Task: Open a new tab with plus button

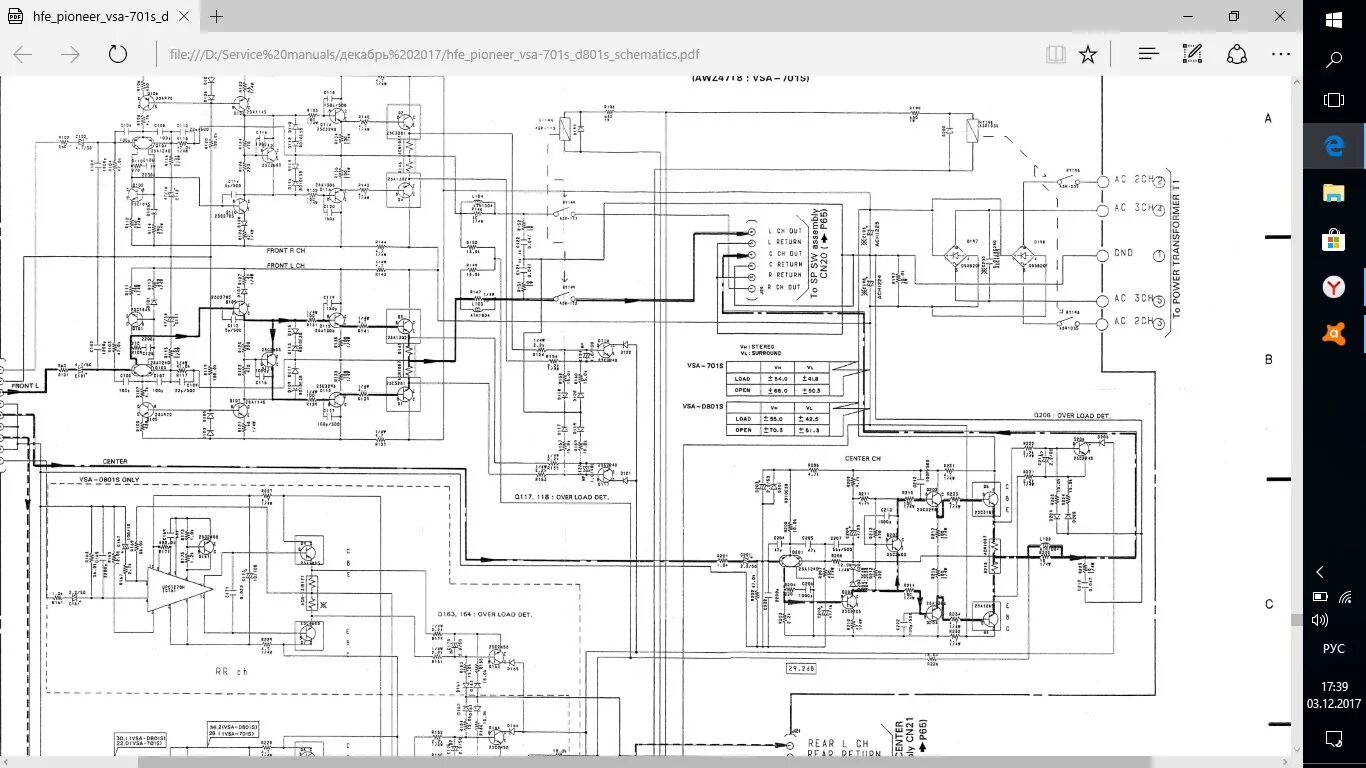Action: point(217,16)
